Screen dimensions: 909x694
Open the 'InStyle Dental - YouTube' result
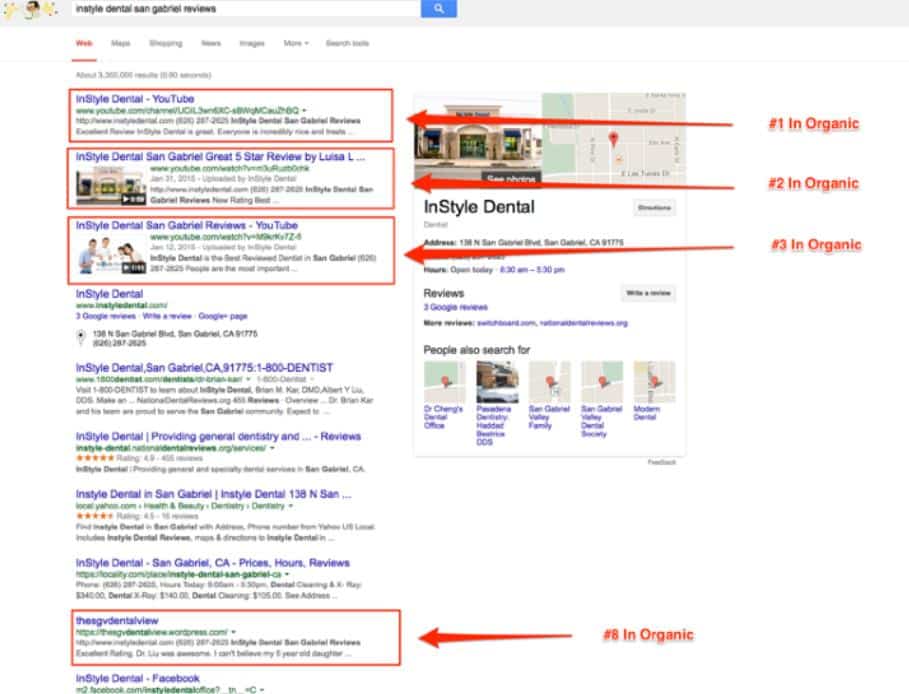135,99
